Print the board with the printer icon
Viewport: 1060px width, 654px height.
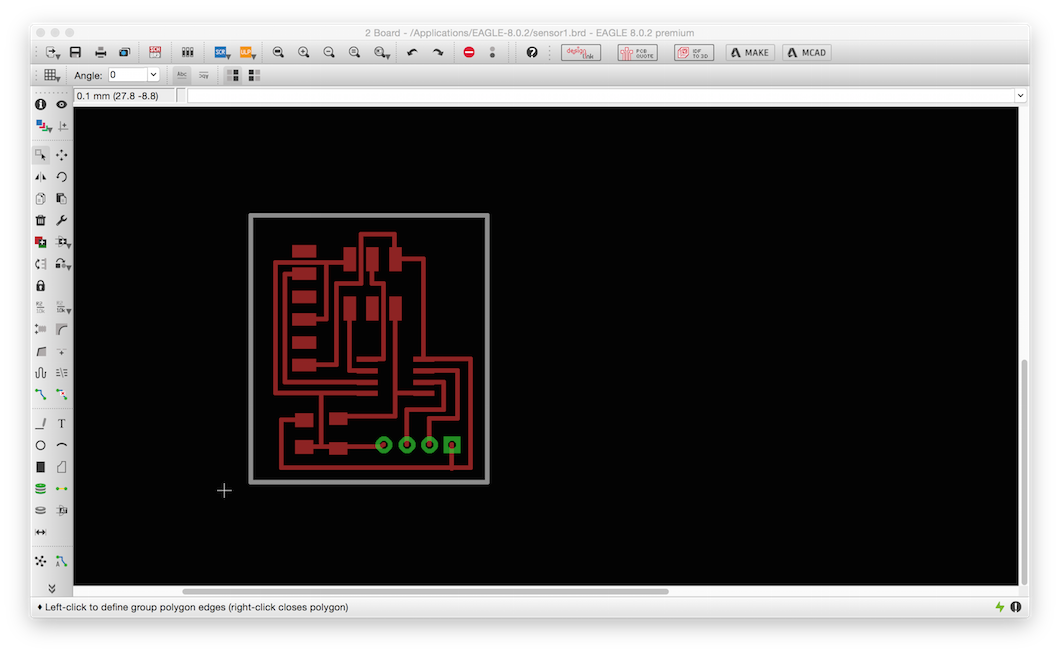100,53
